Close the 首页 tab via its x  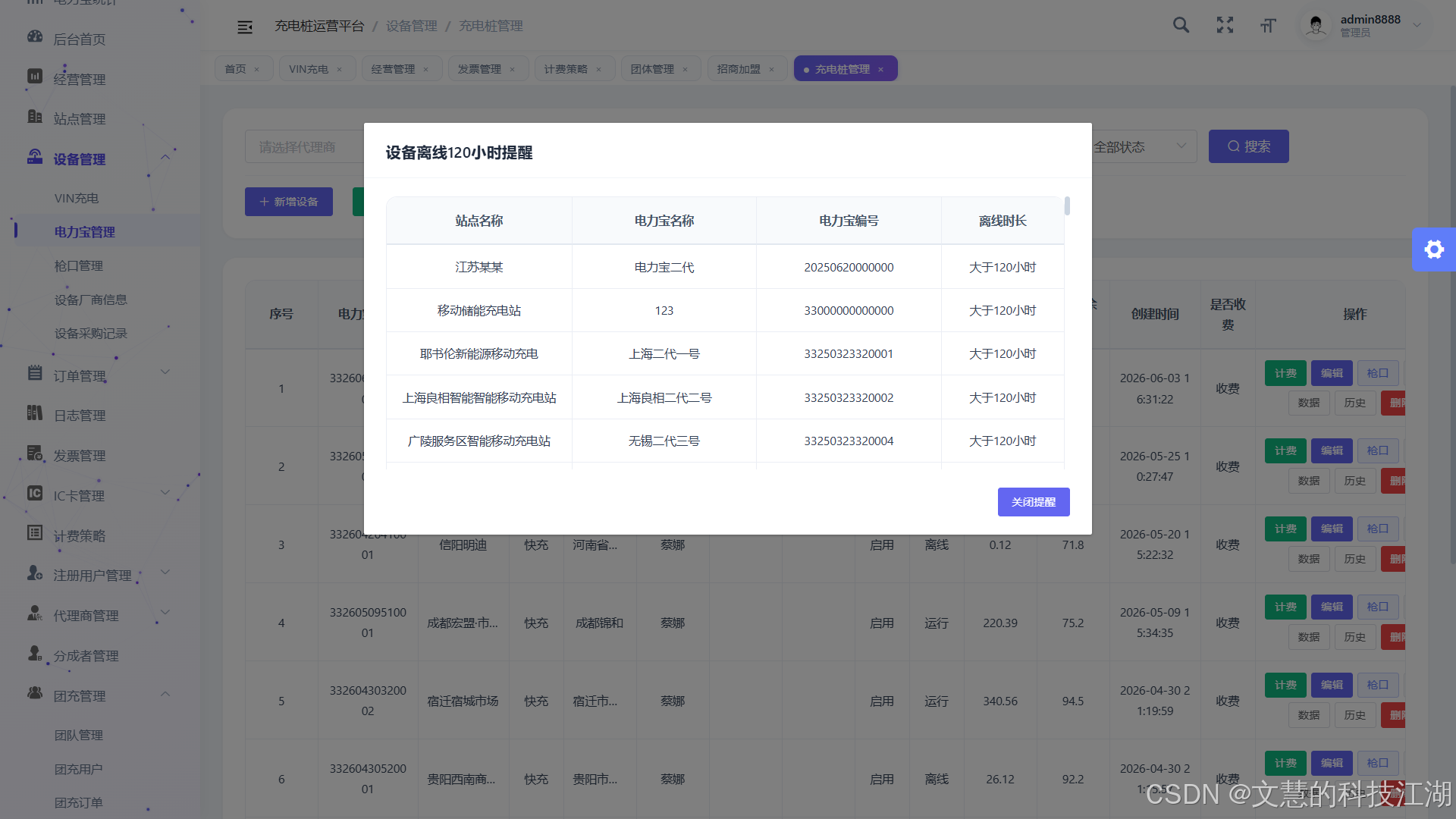(x=257, y=70)
